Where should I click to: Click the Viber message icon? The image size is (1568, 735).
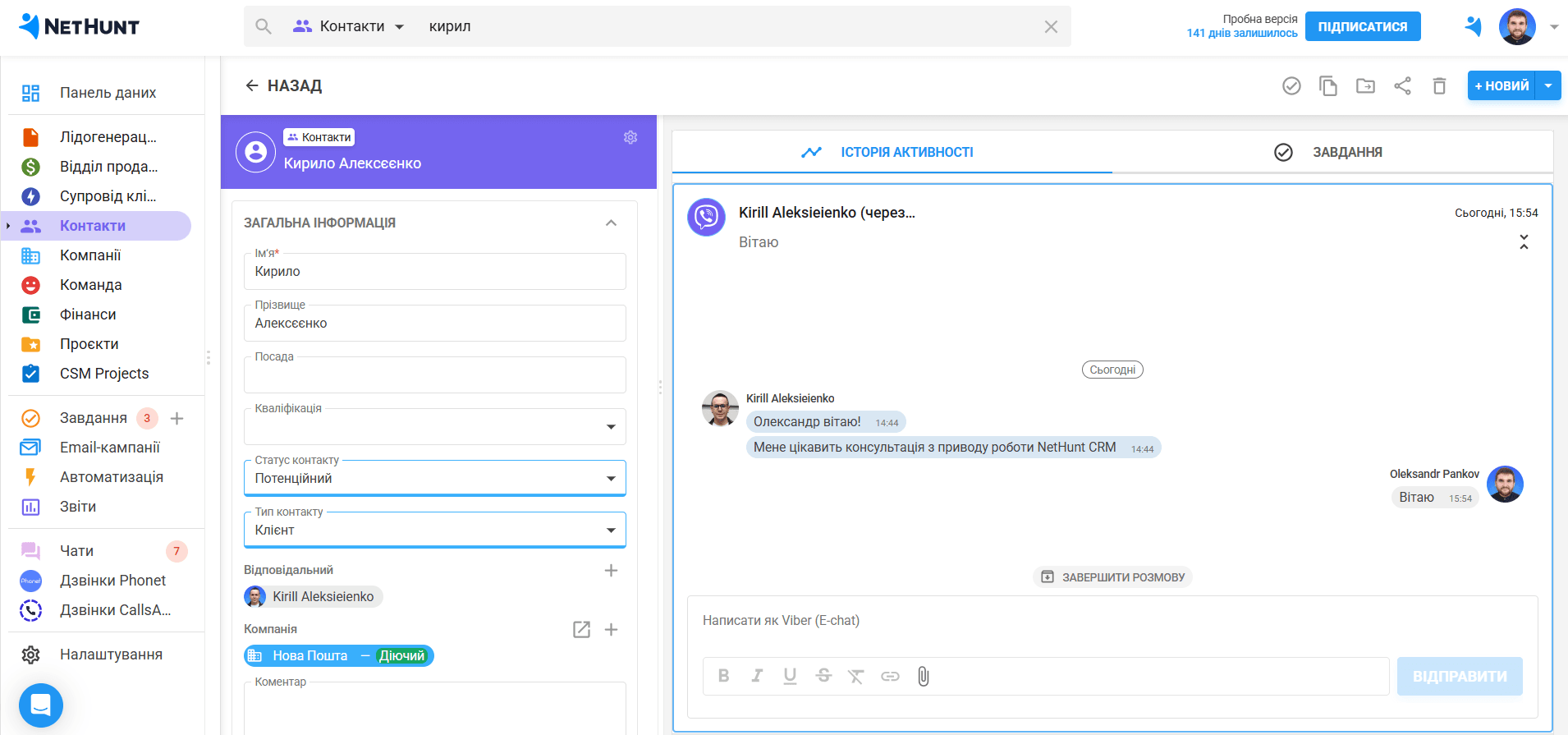click(x=706, y=217)
